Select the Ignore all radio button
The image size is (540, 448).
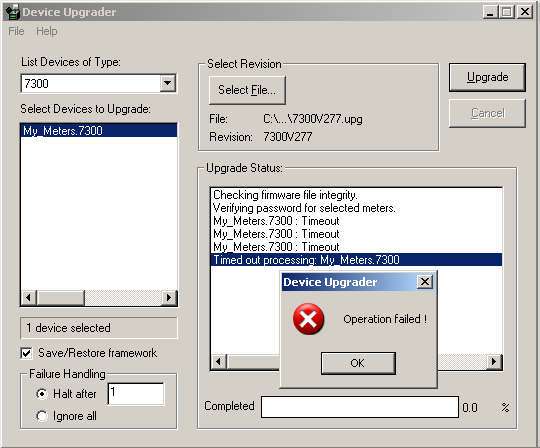[x=42, y=416]
